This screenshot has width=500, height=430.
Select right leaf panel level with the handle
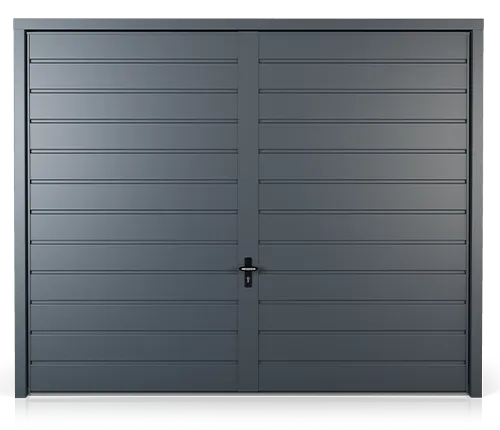pos(363,258)
